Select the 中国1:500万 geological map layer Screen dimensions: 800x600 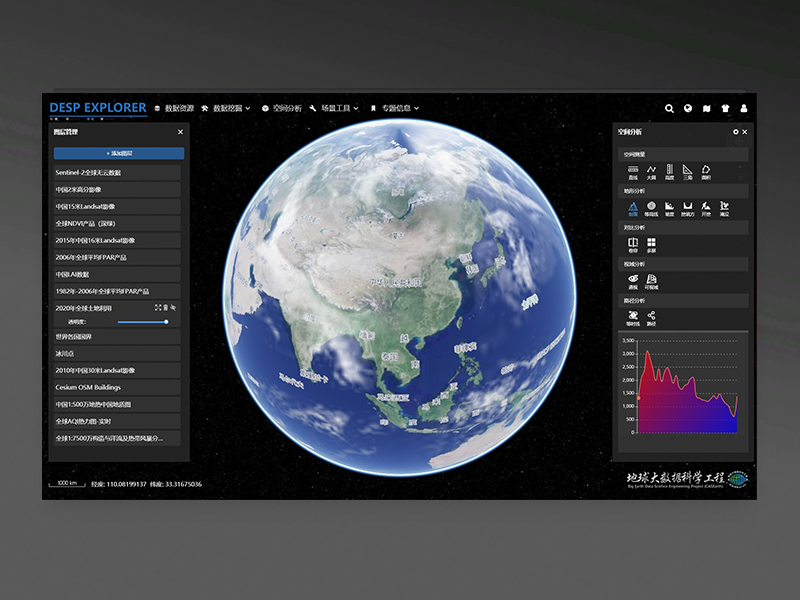pos(117,405)
